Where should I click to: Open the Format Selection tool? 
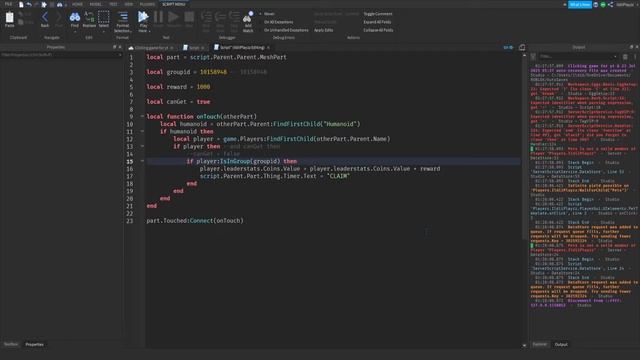(x=122, y=21)
